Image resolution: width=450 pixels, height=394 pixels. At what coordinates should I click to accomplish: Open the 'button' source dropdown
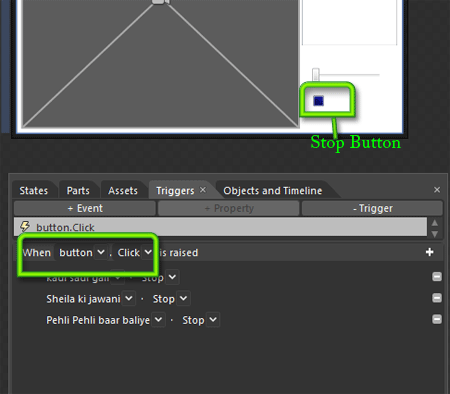(101, 252)
